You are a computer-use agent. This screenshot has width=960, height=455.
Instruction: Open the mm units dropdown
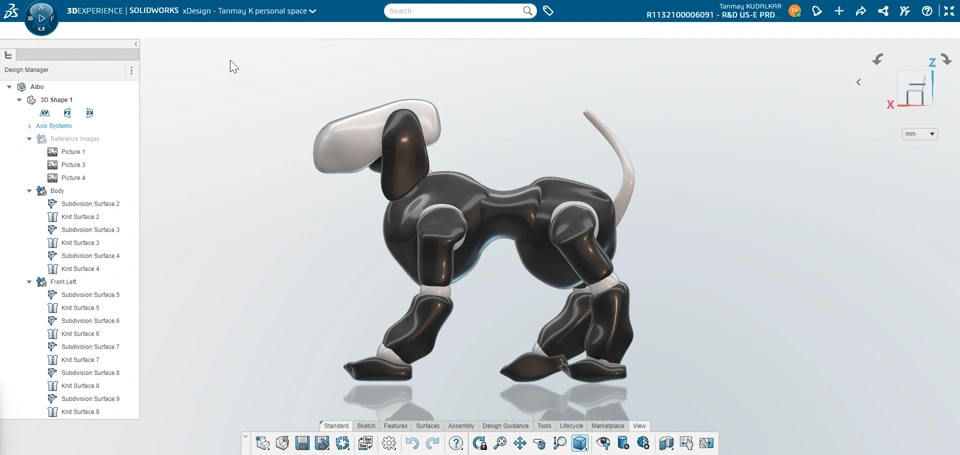click(x=920, y=133)
